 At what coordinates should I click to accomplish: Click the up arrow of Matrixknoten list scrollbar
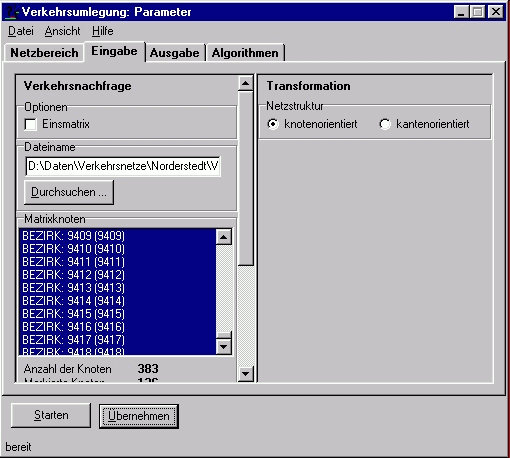pyautogui.click(x=224, y=237)
